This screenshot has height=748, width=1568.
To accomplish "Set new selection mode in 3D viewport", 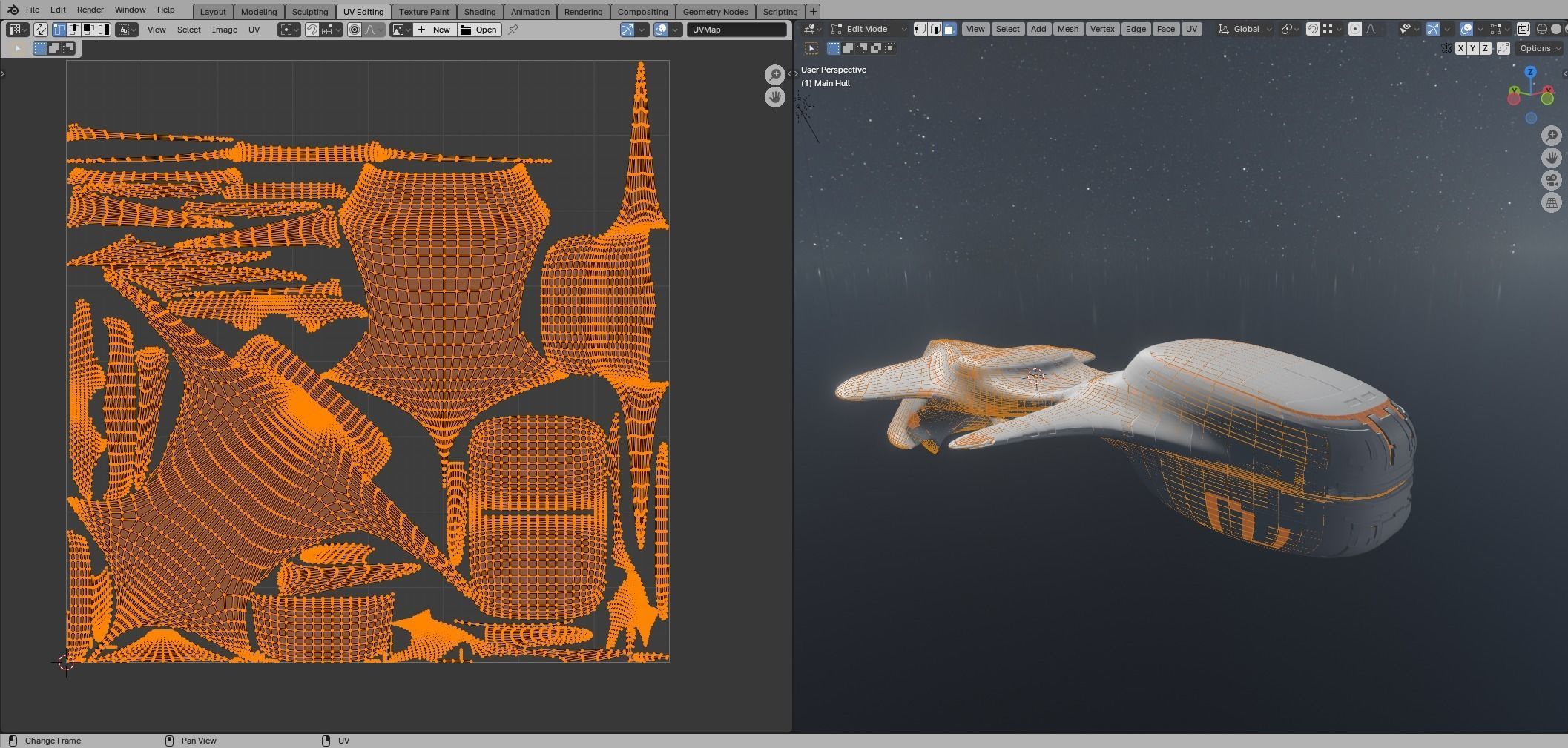I will point(834,48).
